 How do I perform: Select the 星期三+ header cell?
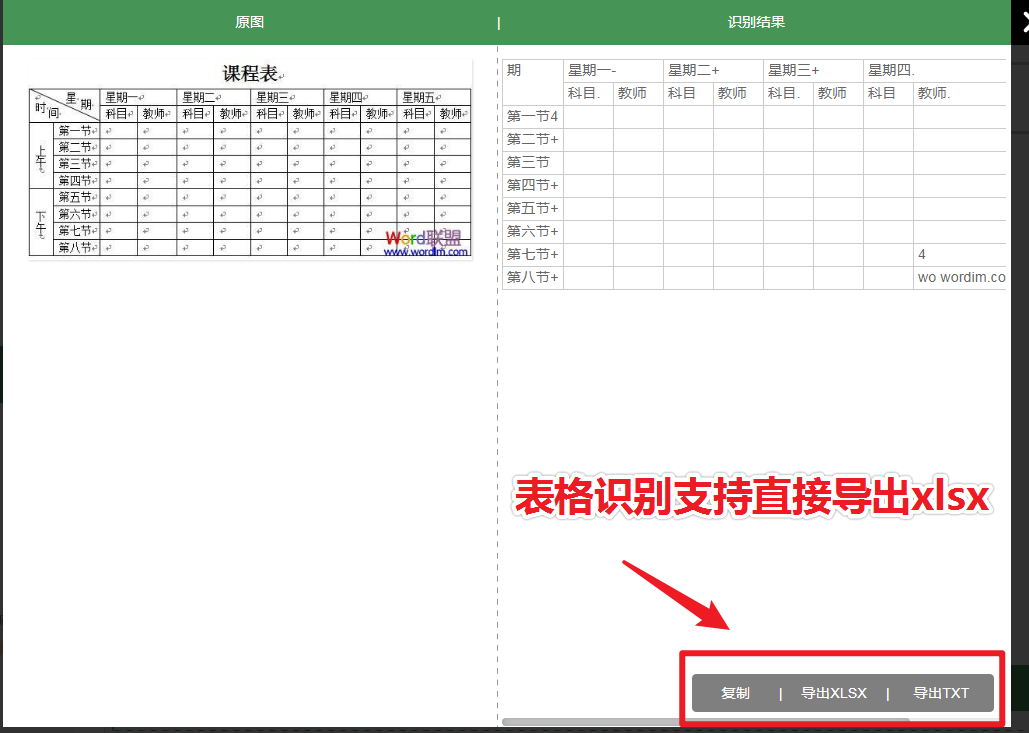pyautogui.click(x=814, y=71)
